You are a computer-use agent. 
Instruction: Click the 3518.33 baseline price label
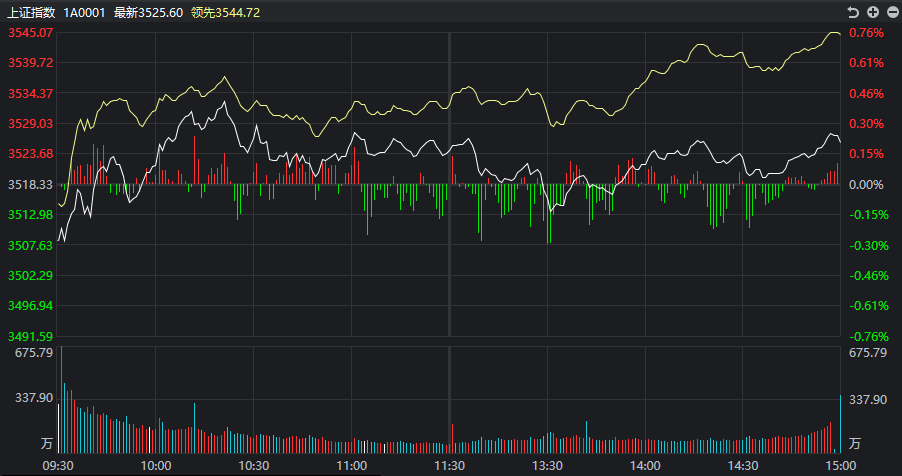click(x=30, y=185)
